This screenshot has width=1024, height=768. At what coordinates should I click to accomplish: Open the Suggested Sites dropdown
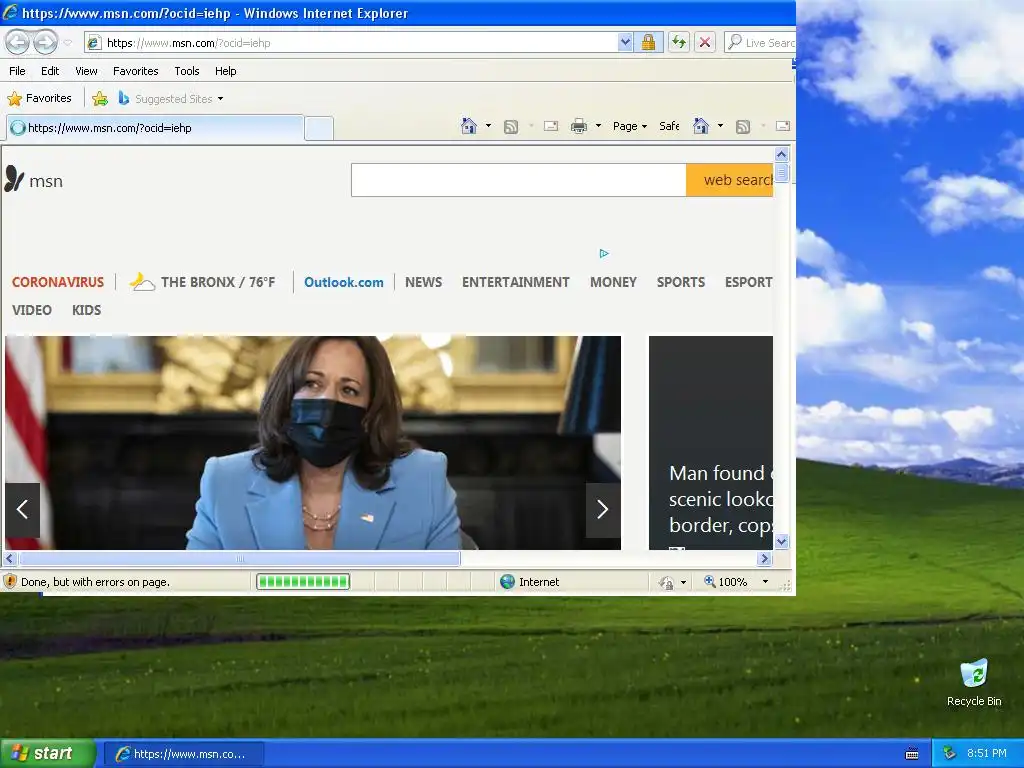171,99
